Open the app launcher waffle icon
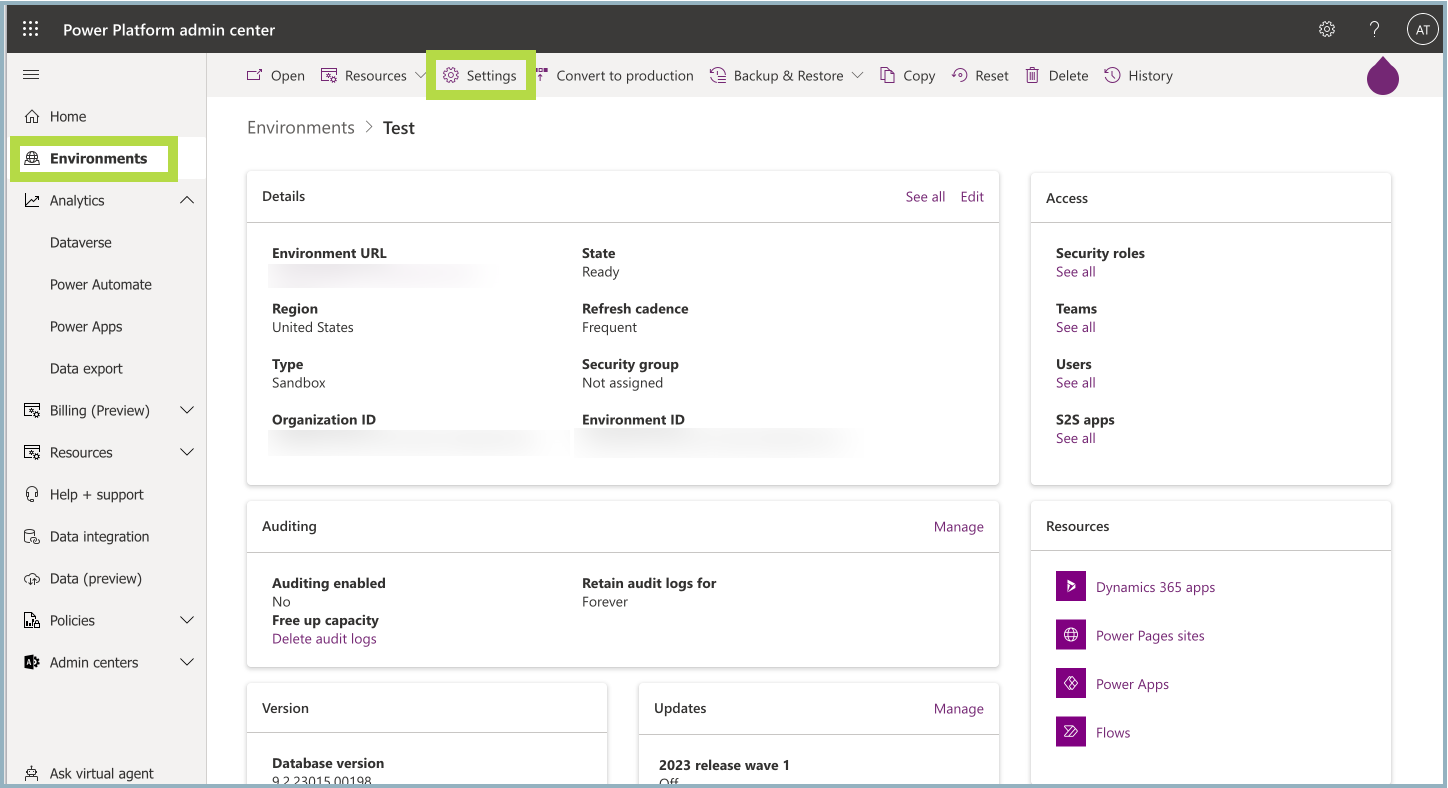 (31, 29)
